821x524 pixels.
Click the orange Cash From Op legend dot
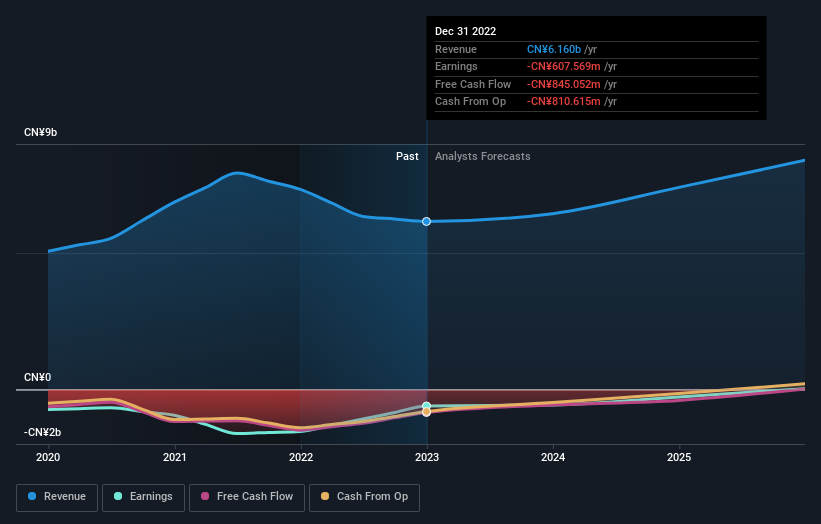click(325, 496)
